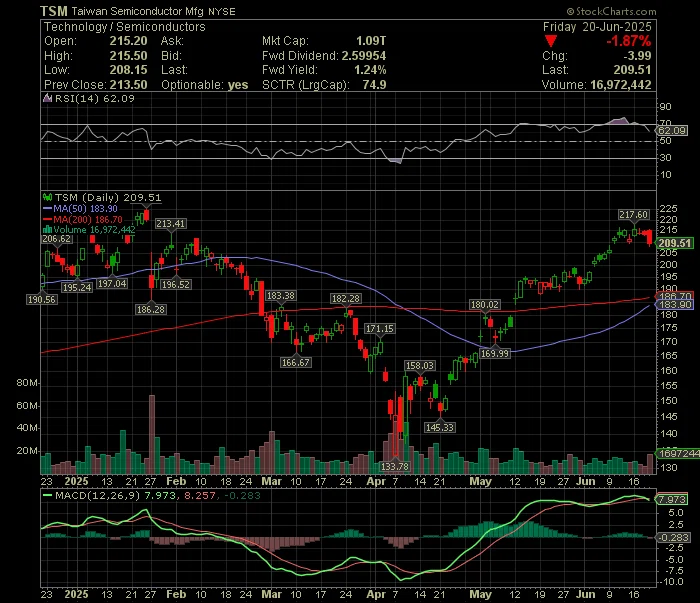700x603 pixels.
Task: Click the 80M volume axis label
Action: 27,383
